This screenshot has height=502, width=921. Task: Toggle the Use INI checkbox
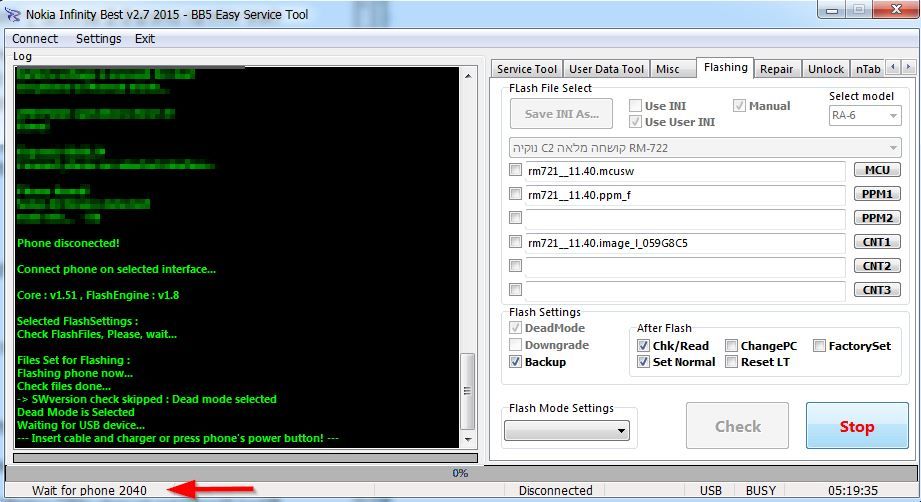pos(635,106)
